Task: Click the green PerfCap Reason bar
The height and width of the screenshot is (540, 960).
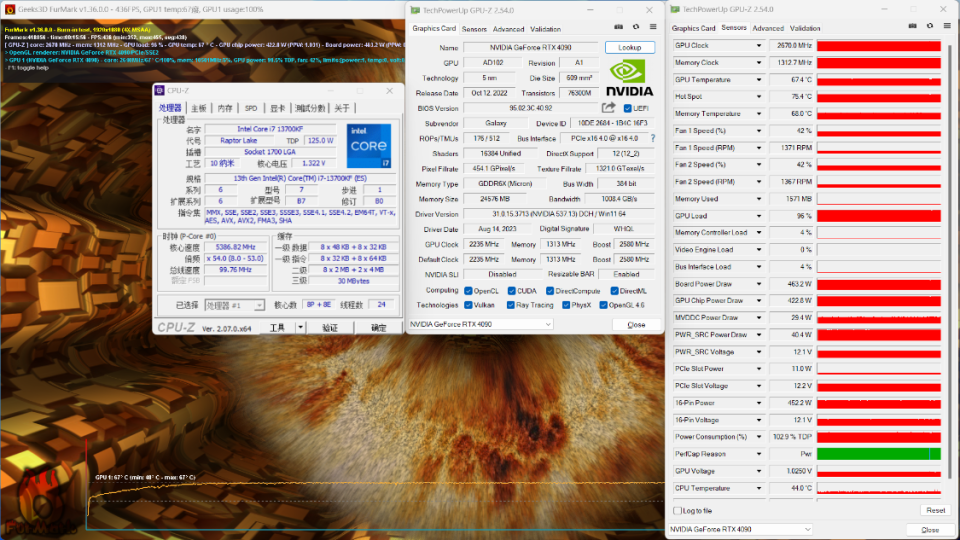Action: [879, 454]
